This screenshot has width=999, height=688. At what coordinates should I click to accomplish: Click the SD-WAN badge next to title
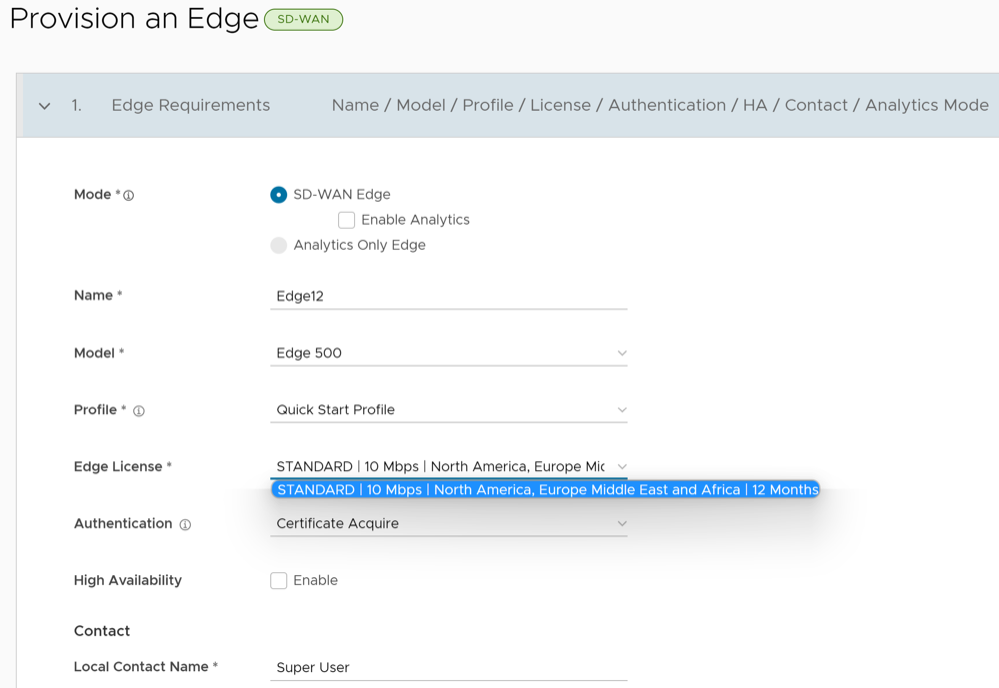[303, 19]
